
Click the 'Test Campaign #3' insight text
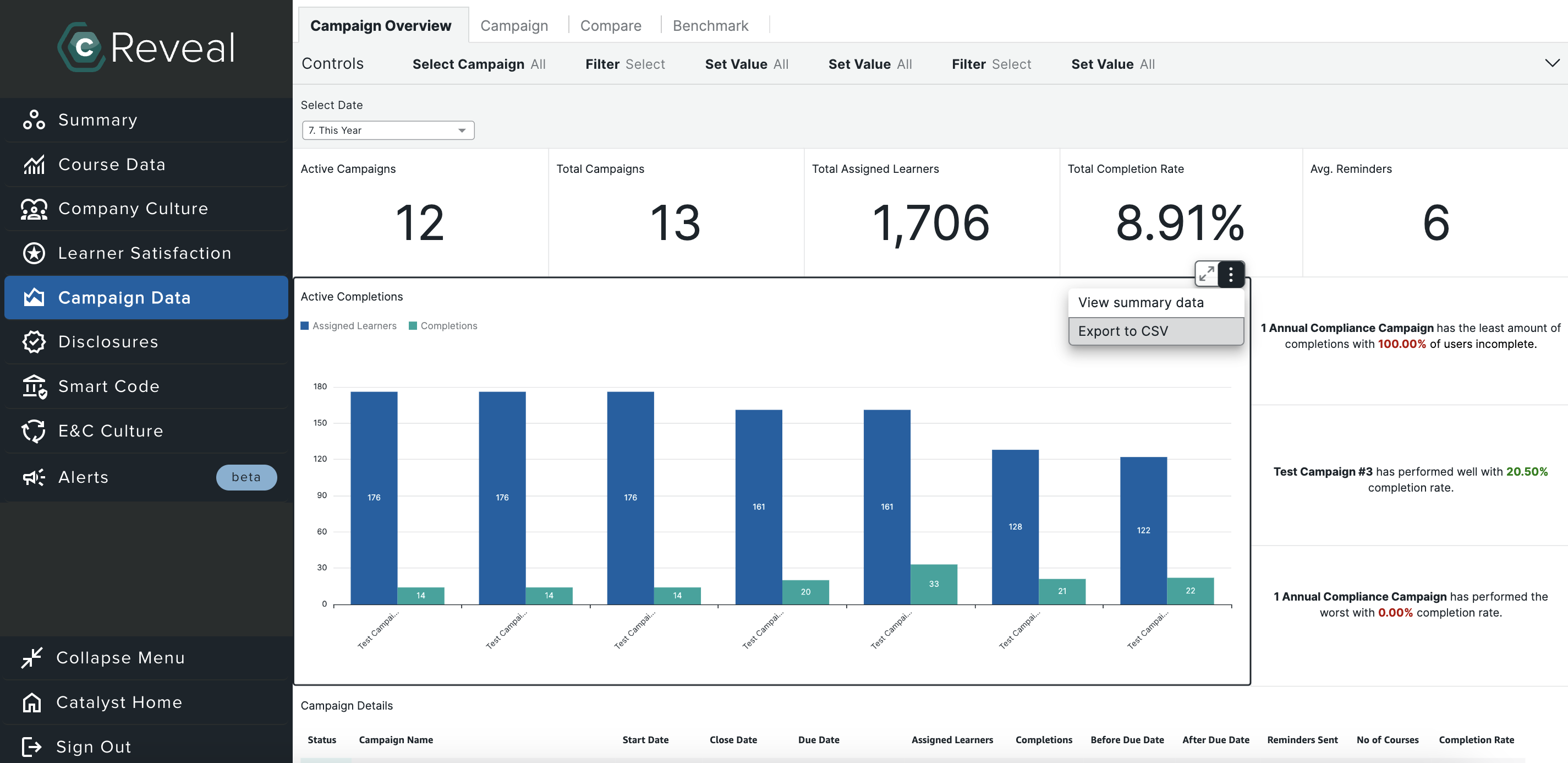point(1410,479)
